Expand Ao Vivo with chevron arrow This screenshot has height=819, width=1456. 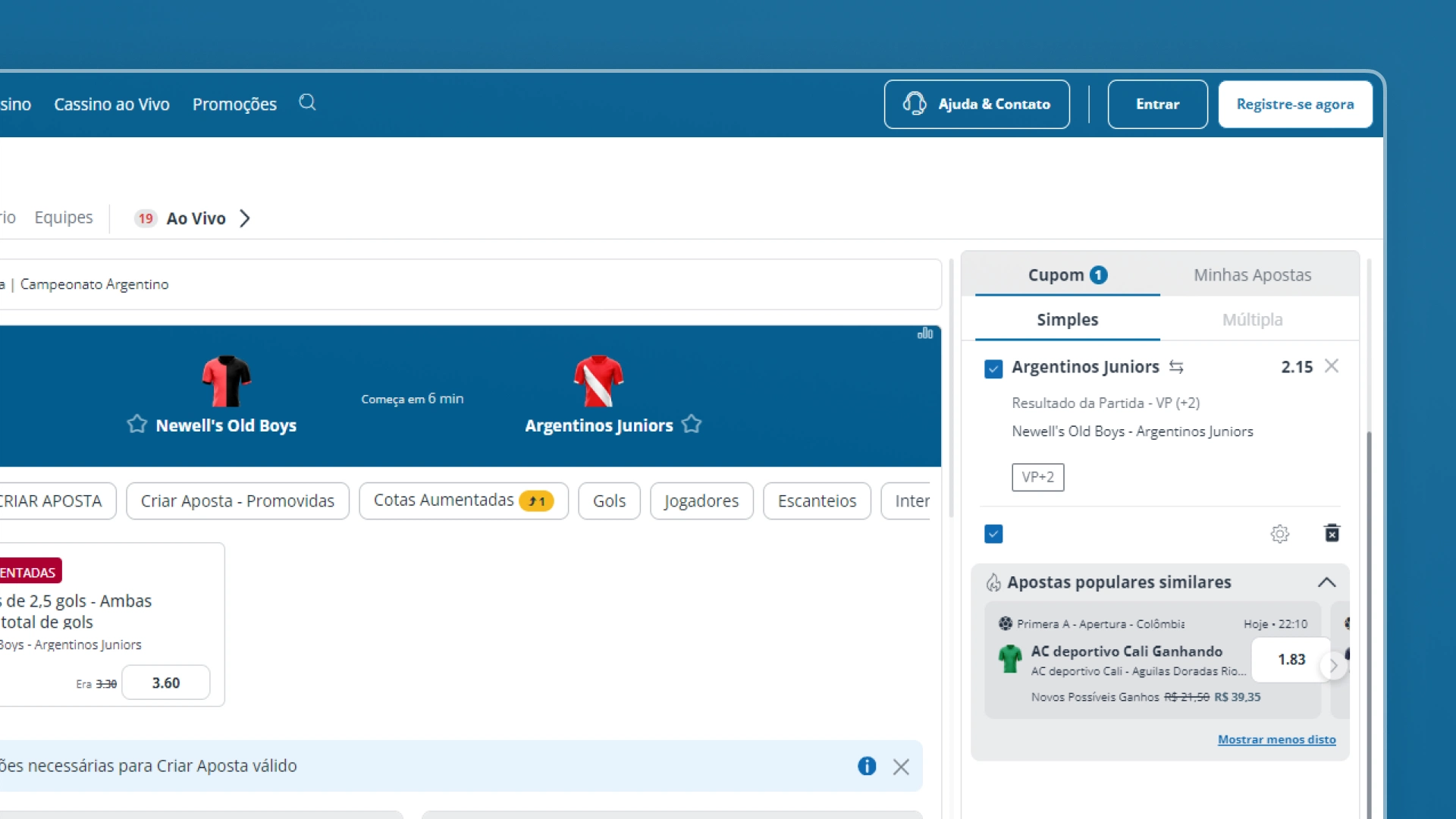245,218
